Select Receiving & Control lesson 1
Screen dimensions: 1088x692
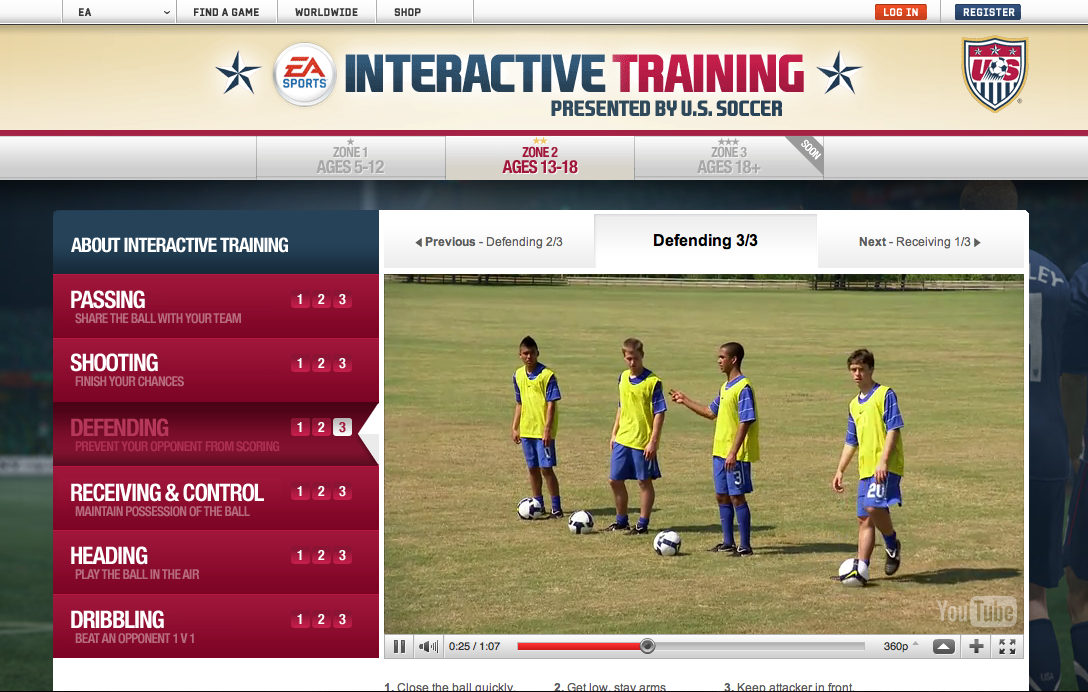(x=300, y=492)
